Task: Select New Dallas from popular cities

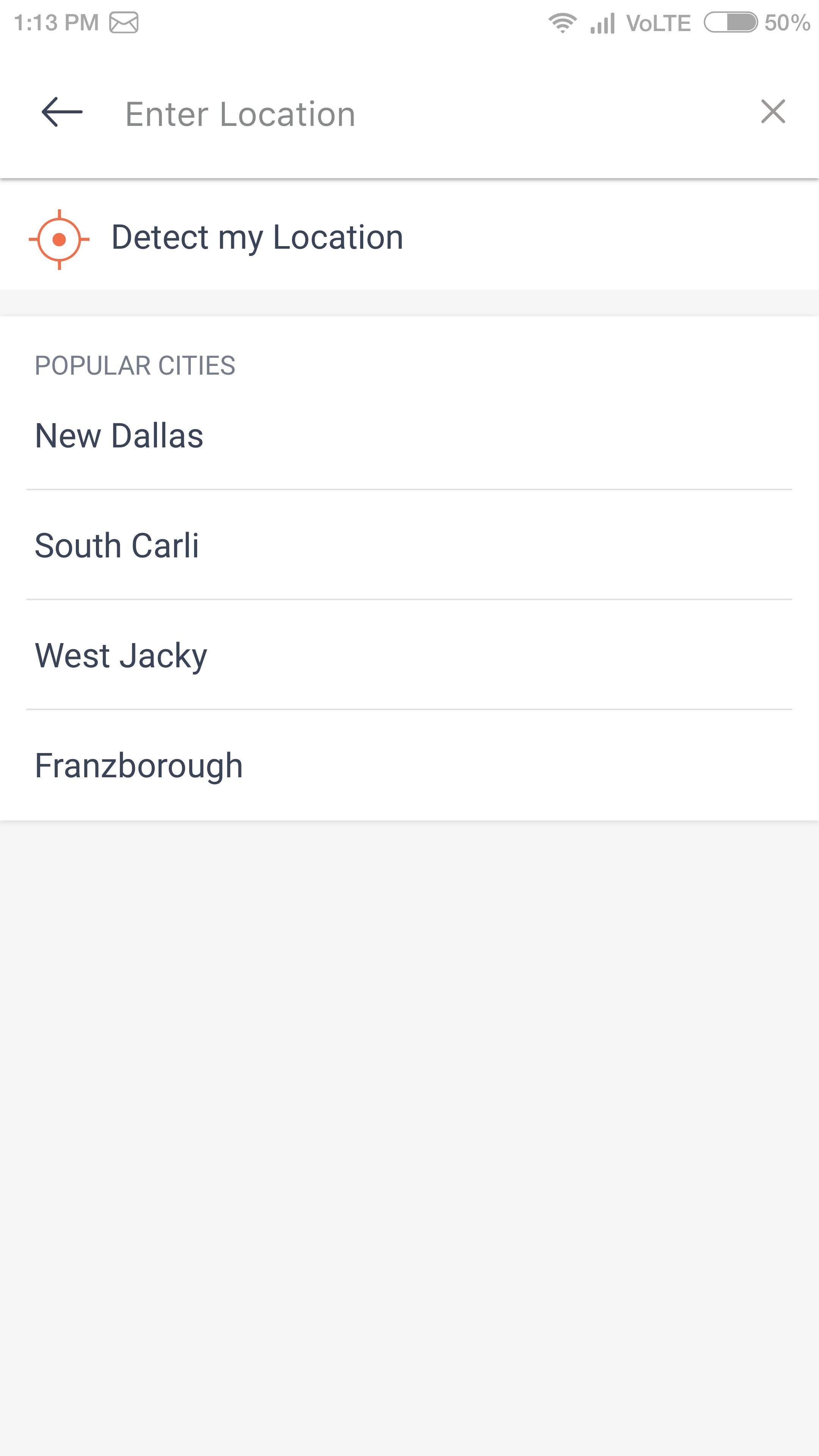Action: 119,436
